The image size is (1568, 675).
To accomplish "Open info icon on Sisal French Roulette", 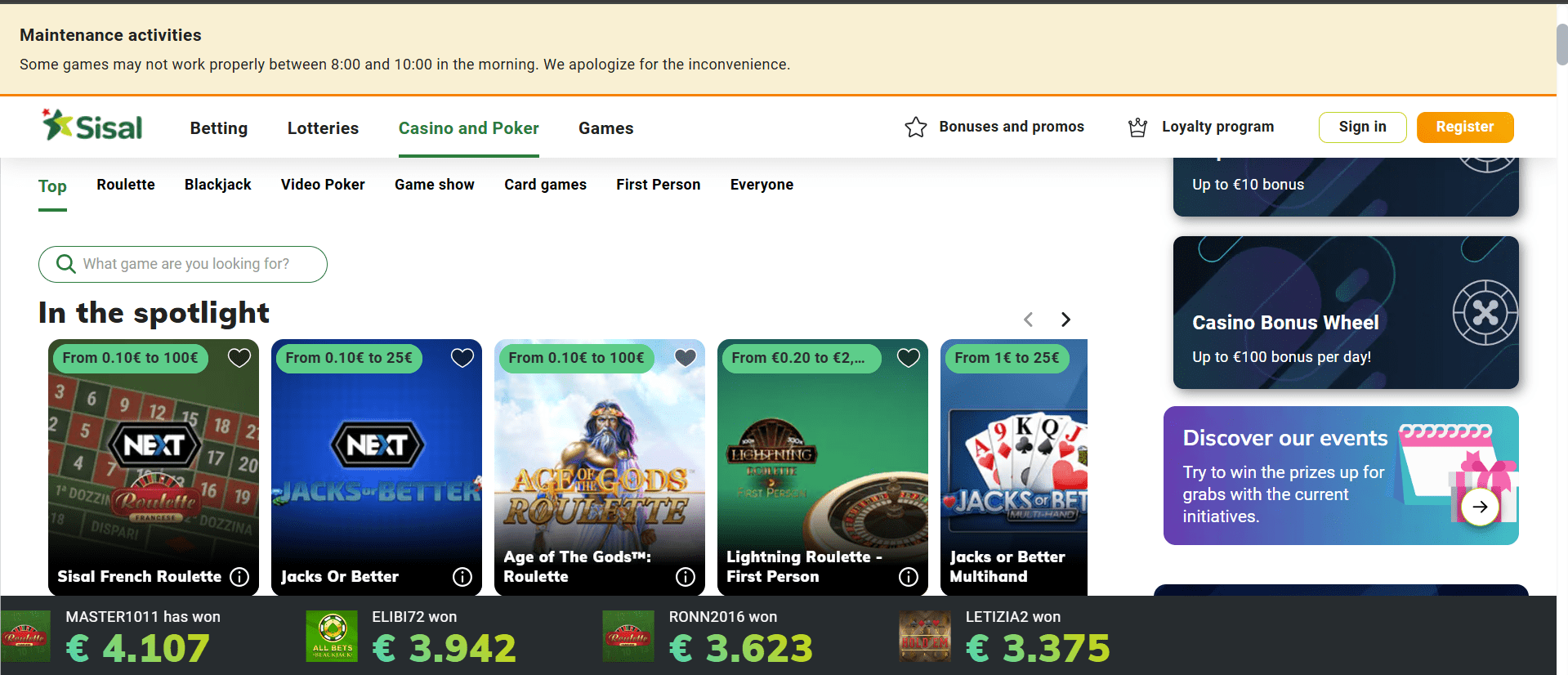I will [x=239, y=577].
